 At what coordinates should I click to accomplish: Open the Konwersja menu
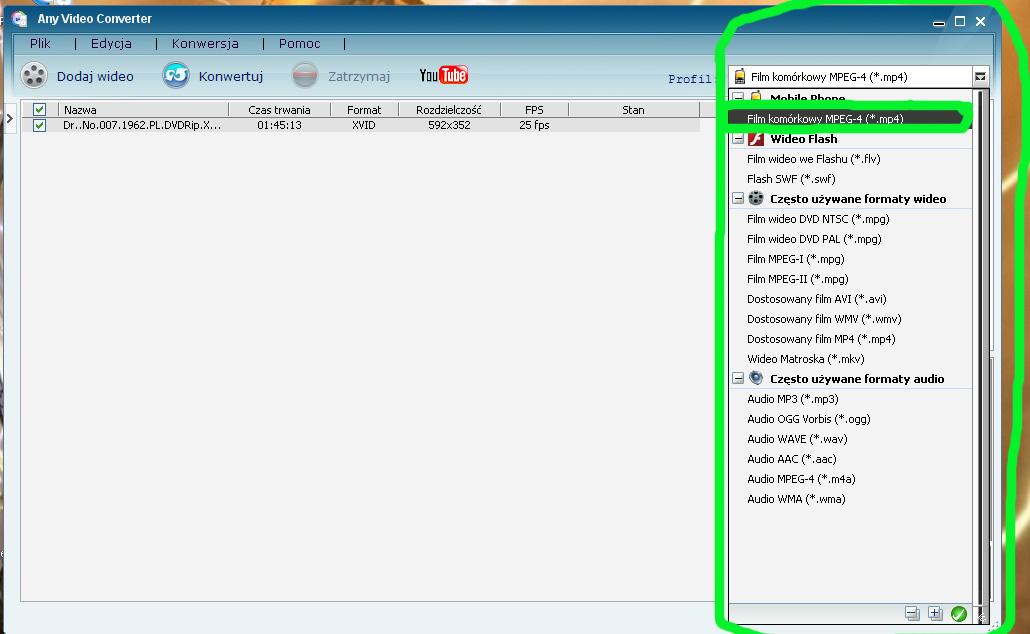pyautogui.click(x=205, y=43)
